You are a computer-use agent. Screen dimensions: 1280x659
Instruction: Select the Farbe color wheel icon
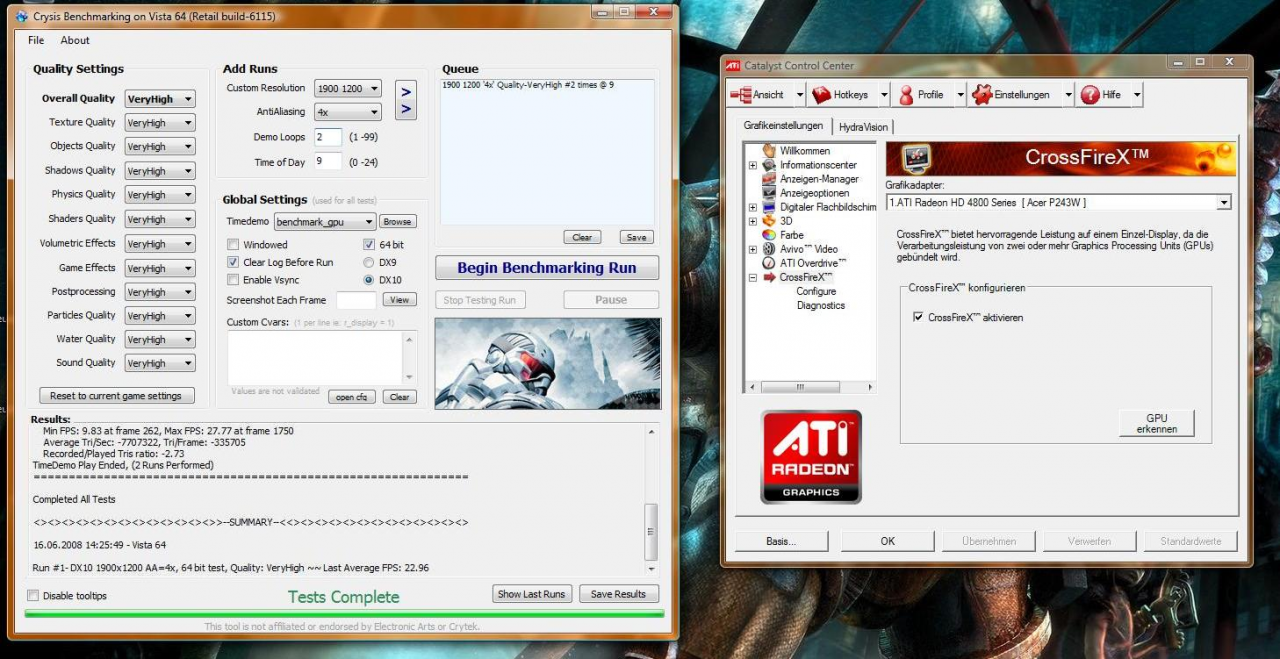[769, 235]
